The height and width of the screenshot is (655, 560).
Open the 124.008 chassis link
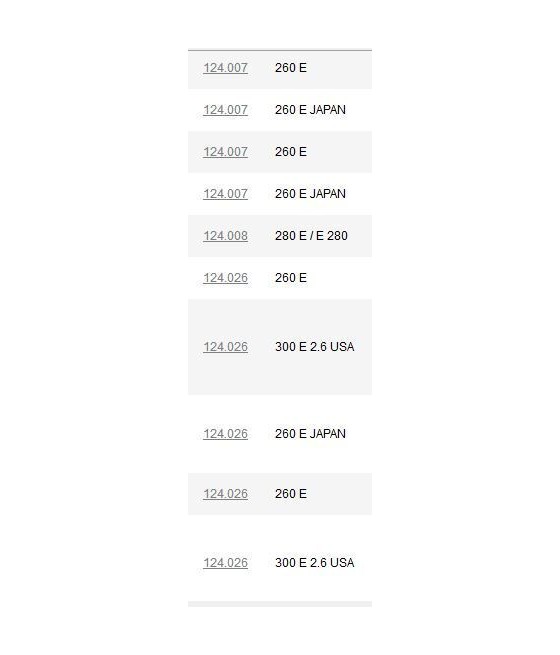[x=226, y=236]
